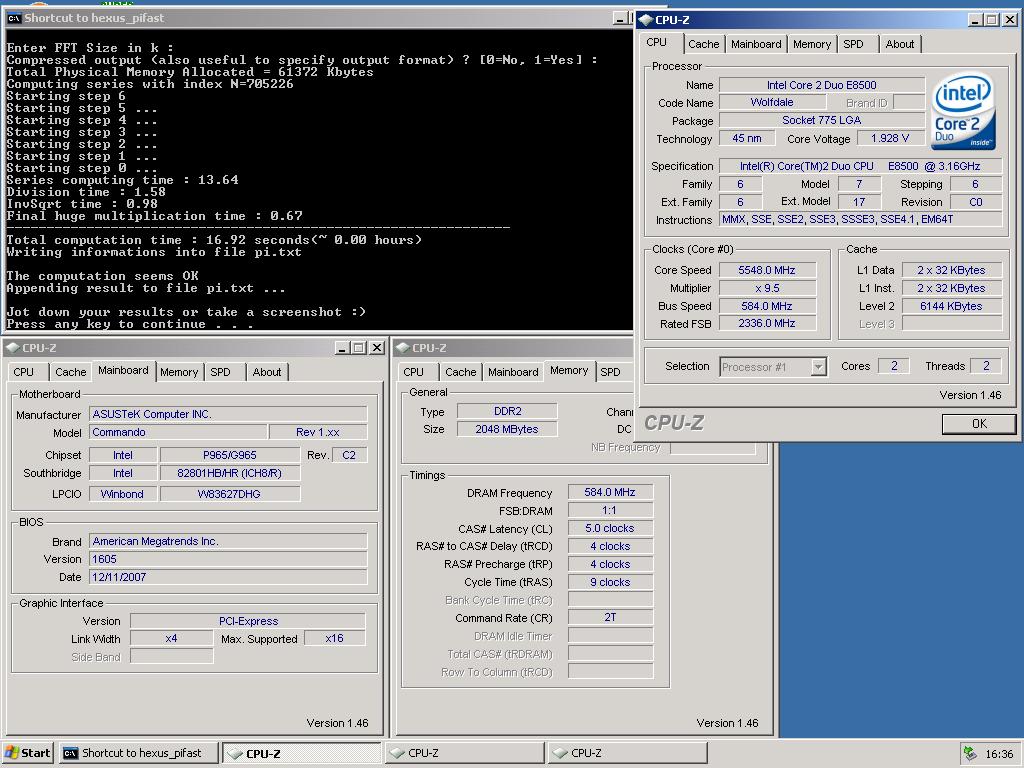The image size is (1024, 768).
Task: Open Mainboard tab in Memory CPU-Z window
Action: coord(513,372)
